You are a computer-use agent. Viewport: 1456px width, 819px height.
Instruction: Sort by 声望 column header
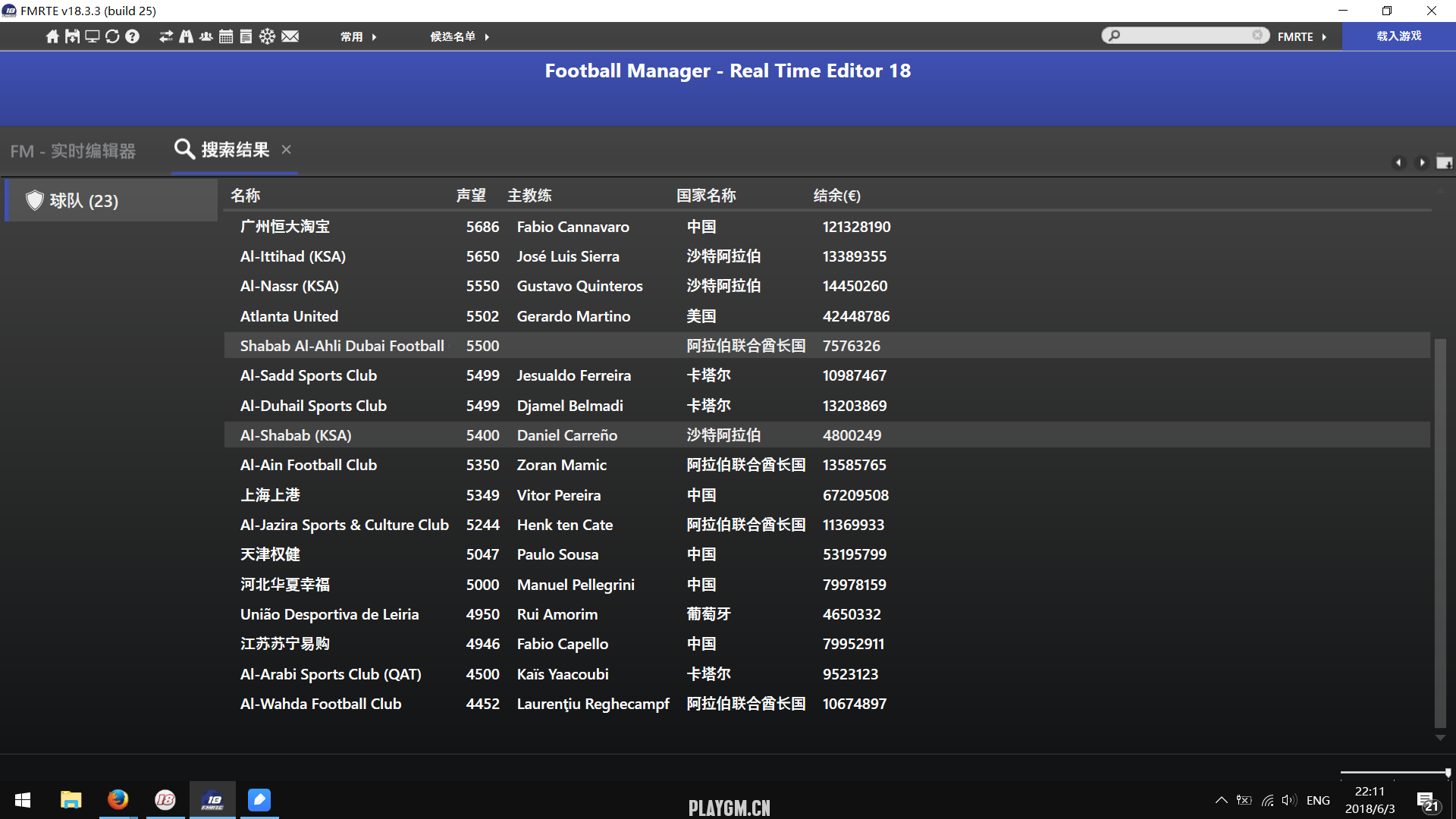(x=471, y=196)
